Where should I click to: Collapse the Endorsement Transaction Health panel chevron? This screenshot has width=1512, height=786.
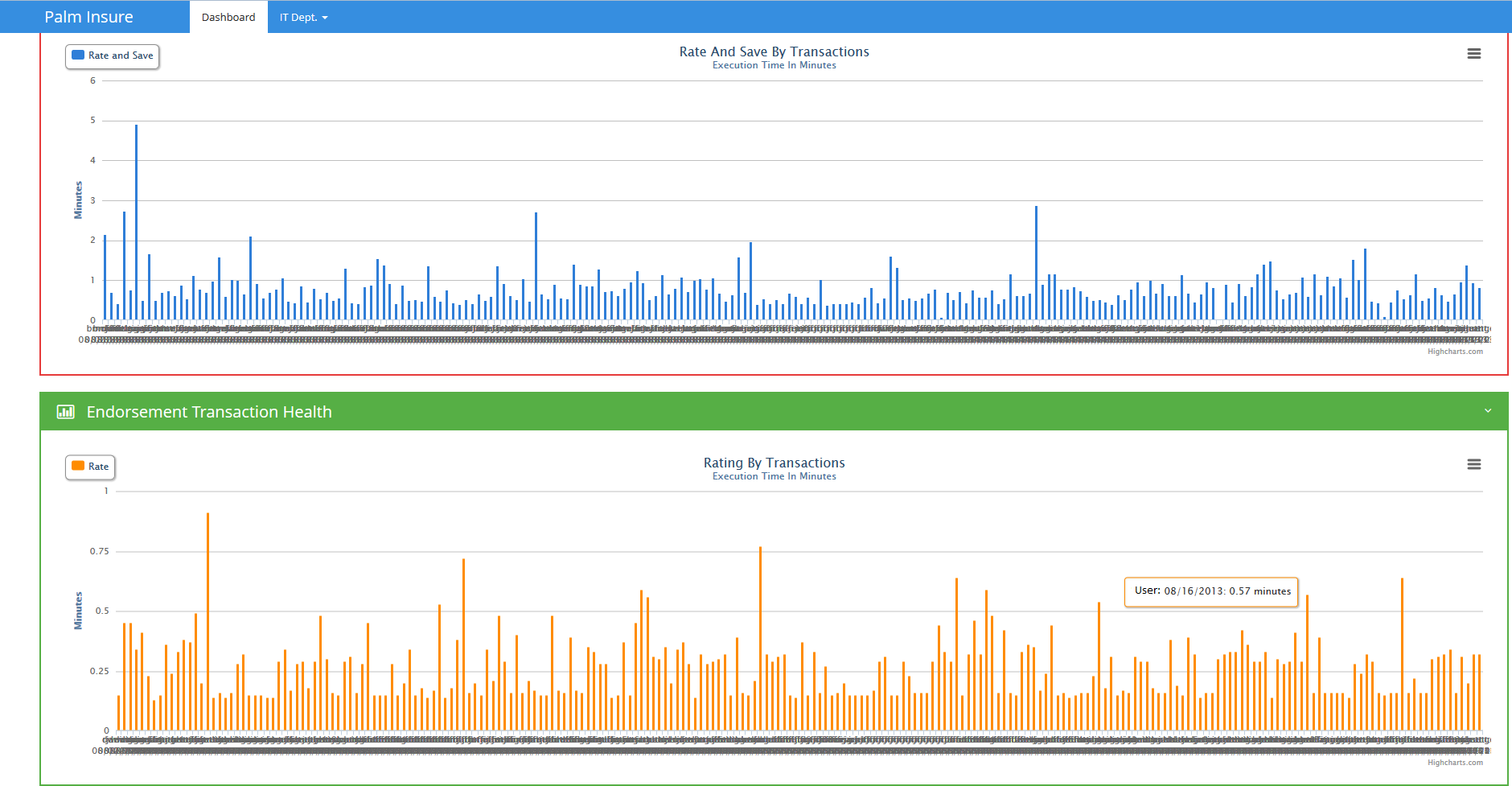1487,411
